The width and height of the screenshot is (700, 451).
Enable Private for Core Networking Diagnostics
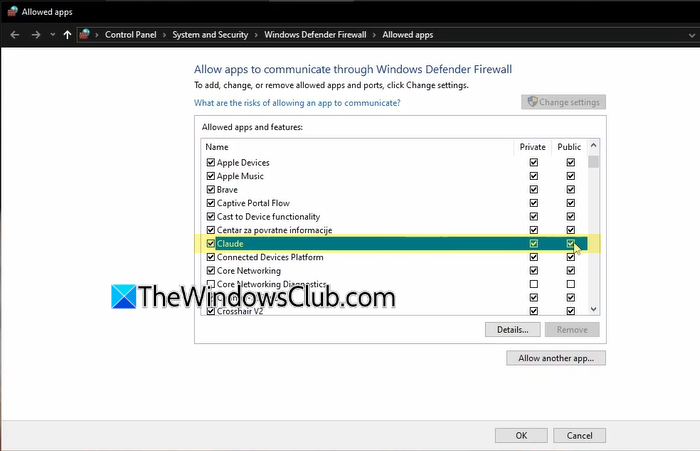(x=533, y=284)
